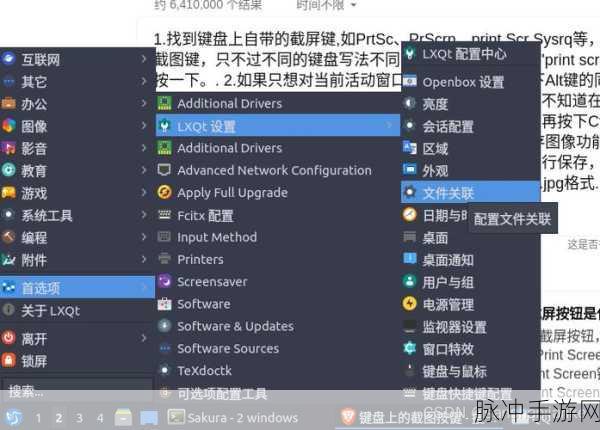Open 窗口特效 (Window Effects)
This screenshot has height=430, width=600.
tap(471, 349)
